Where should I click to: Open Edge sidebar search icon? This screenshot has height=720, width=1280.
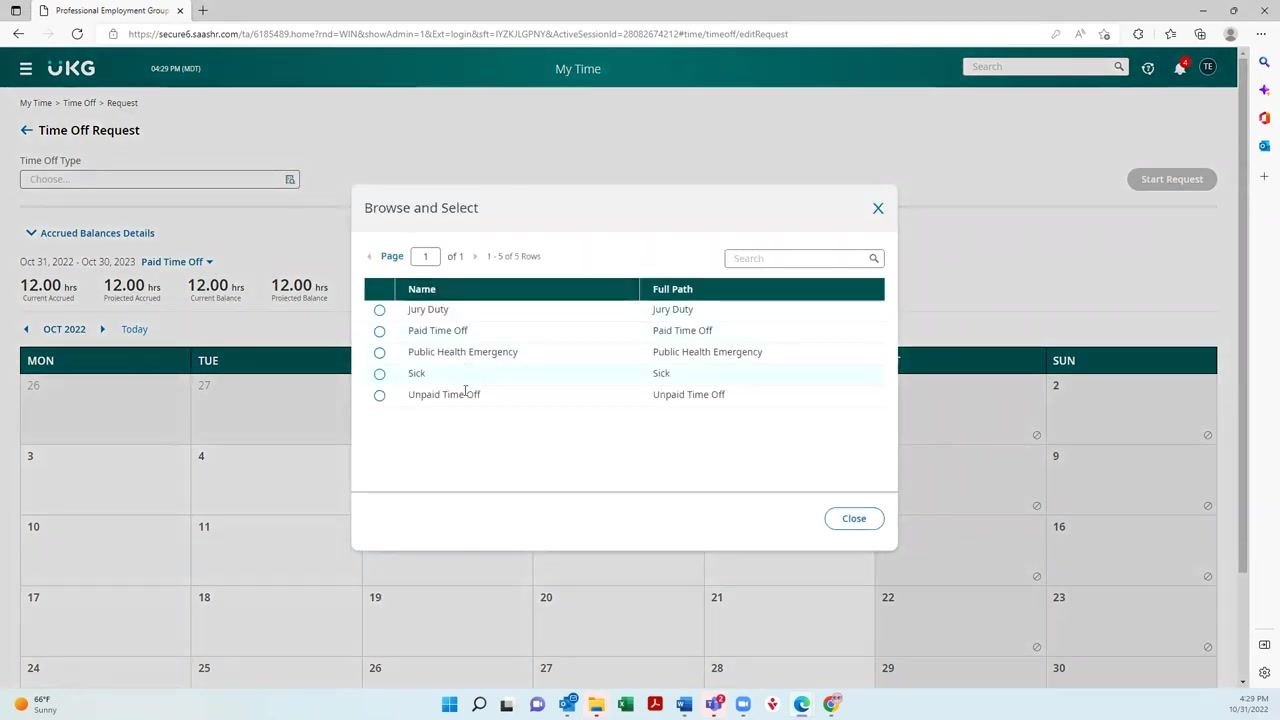coord(1264,62)
